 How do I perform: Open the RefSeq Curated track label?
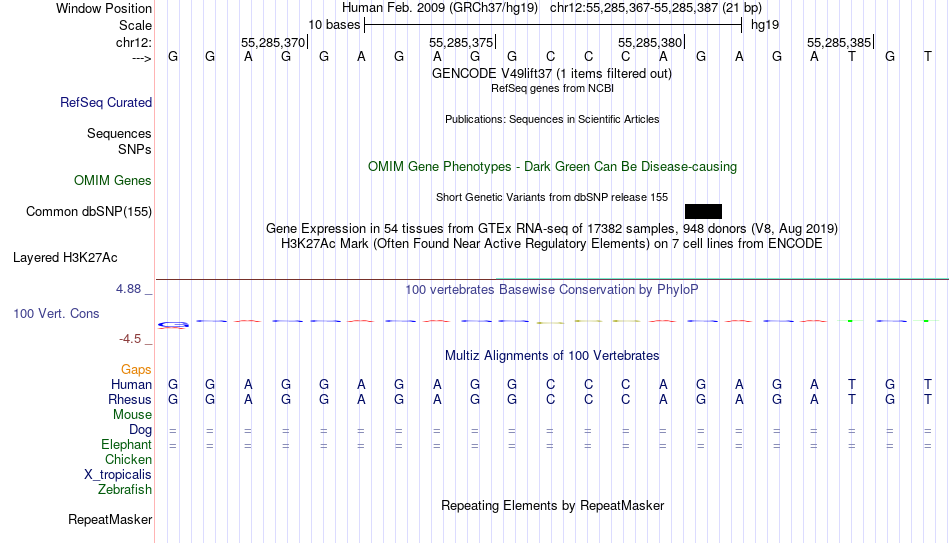[106, 102]
